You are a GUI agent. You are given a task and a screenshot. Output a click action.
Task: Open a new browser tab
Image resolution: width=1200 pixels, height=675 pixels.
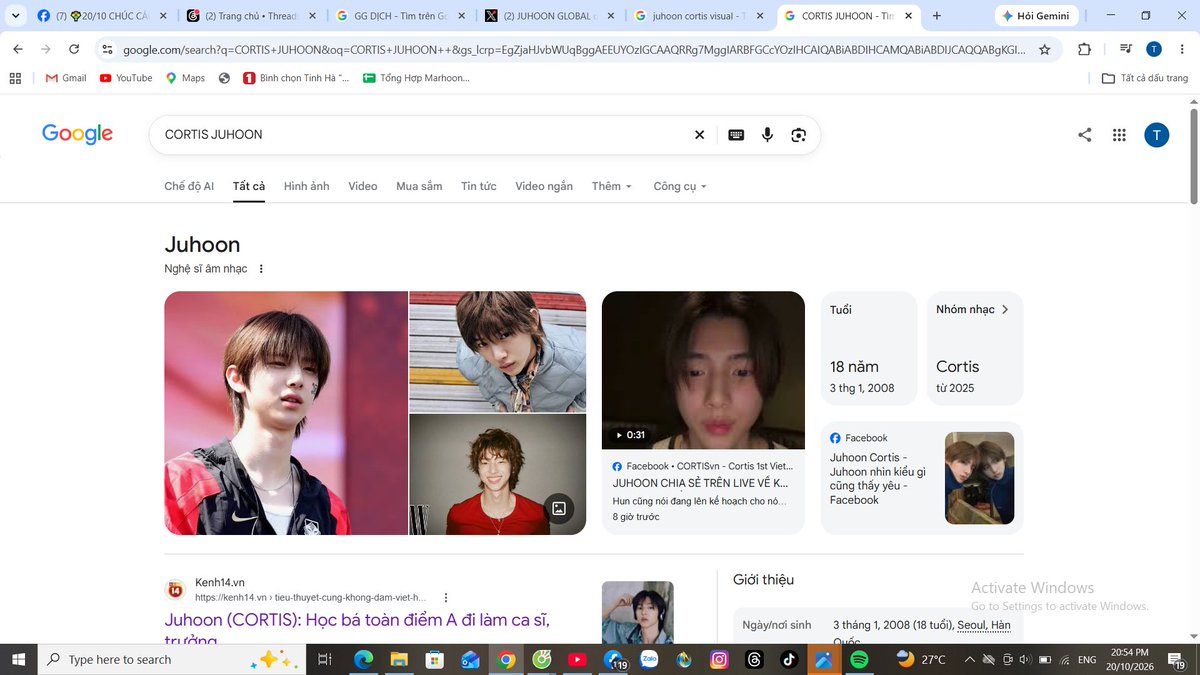[x=936, y=16]
